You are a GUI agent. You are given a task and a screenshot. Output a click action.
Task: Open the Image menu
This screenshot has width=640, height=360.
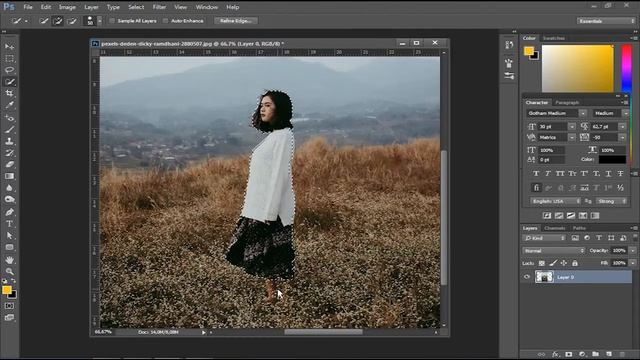67,7
